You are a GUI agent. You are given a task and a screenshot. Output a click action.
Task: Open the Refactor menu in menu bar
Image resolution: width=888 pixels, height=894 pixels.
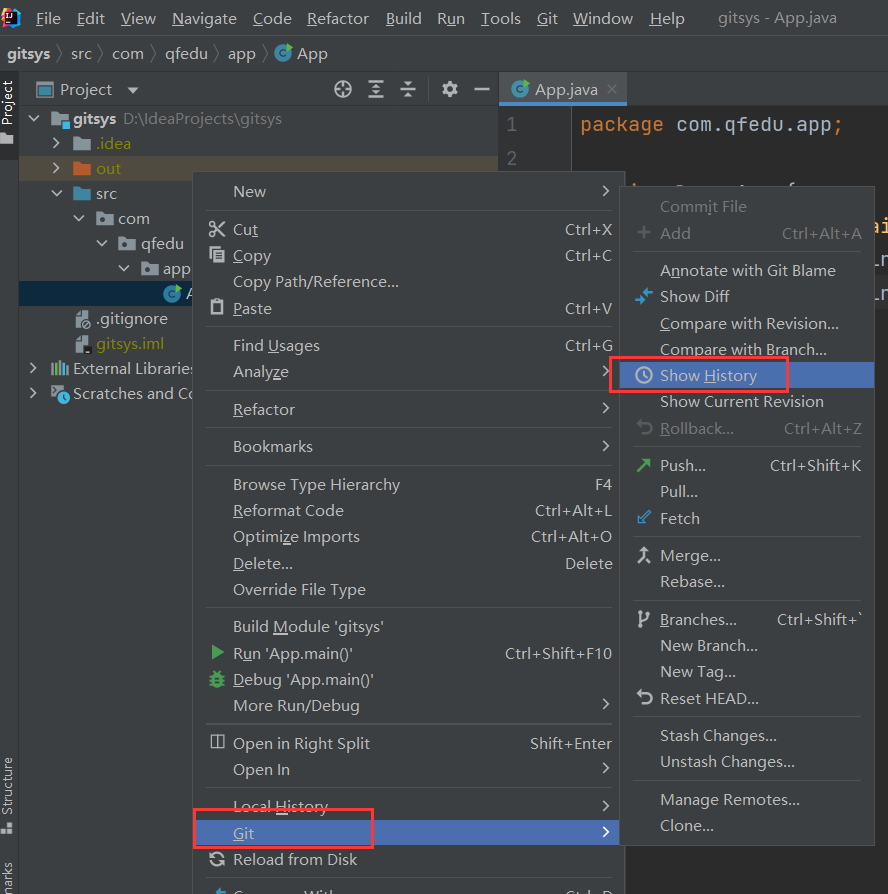338,18
